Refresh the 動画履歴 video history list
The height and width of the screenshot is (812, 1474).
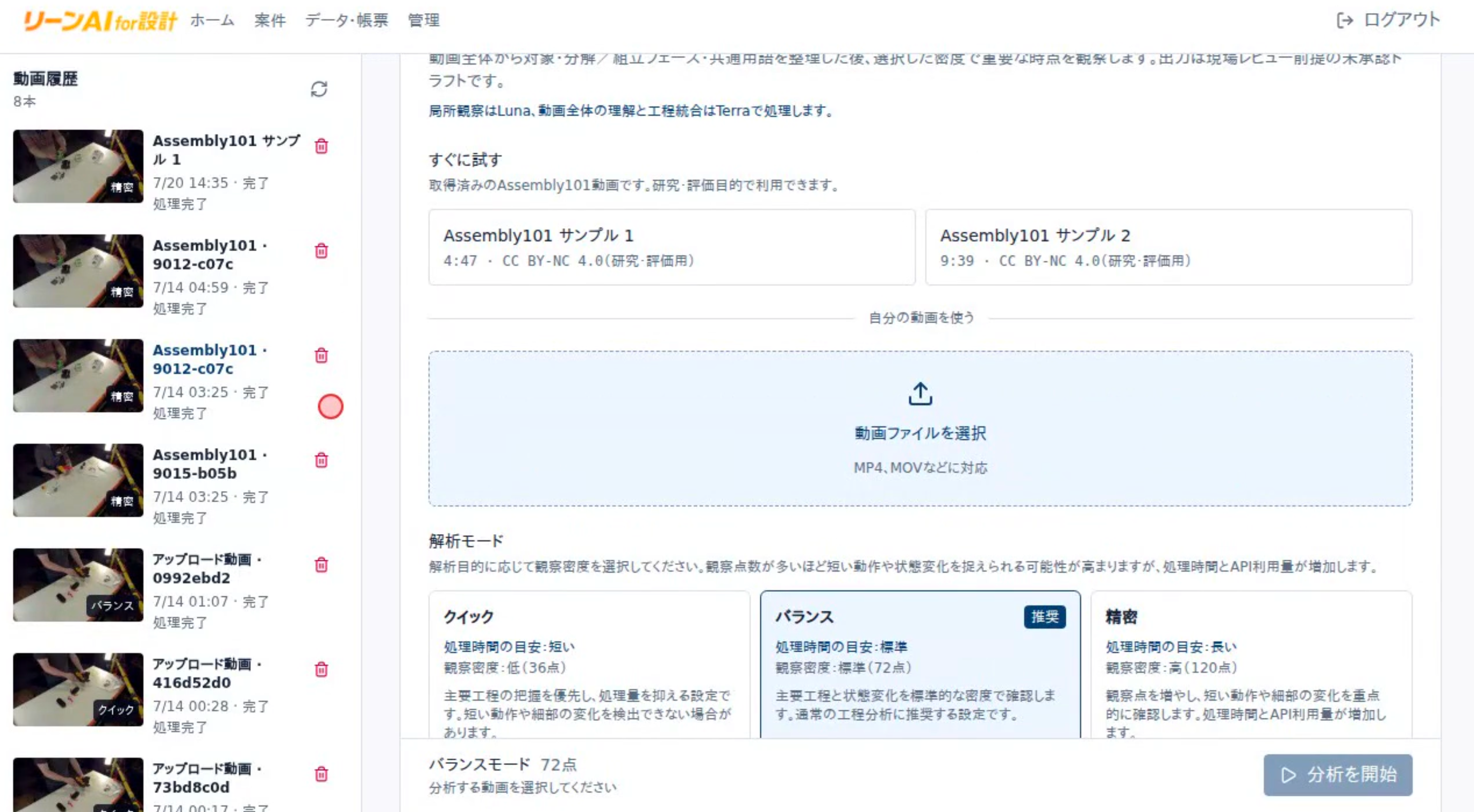coord(319,89)
